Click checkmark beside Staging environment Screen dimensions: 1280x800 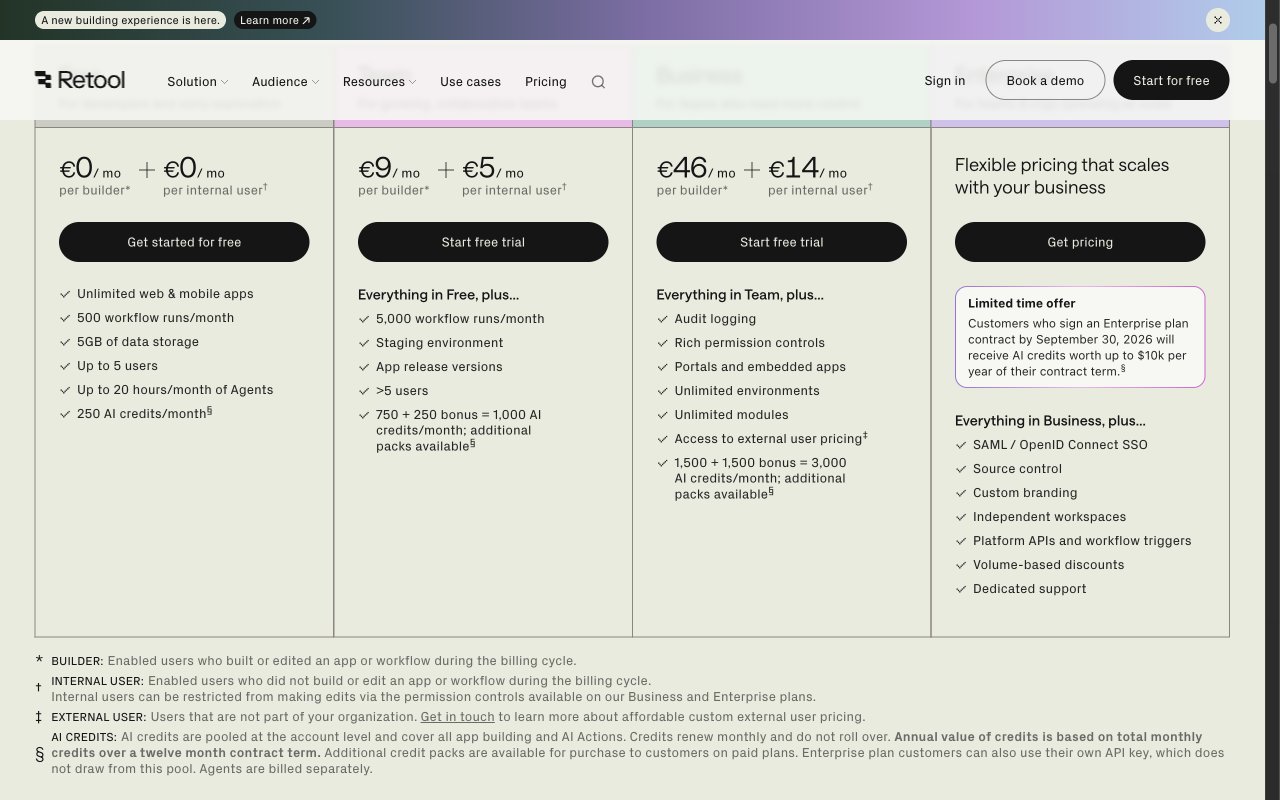tap(364, 343)
